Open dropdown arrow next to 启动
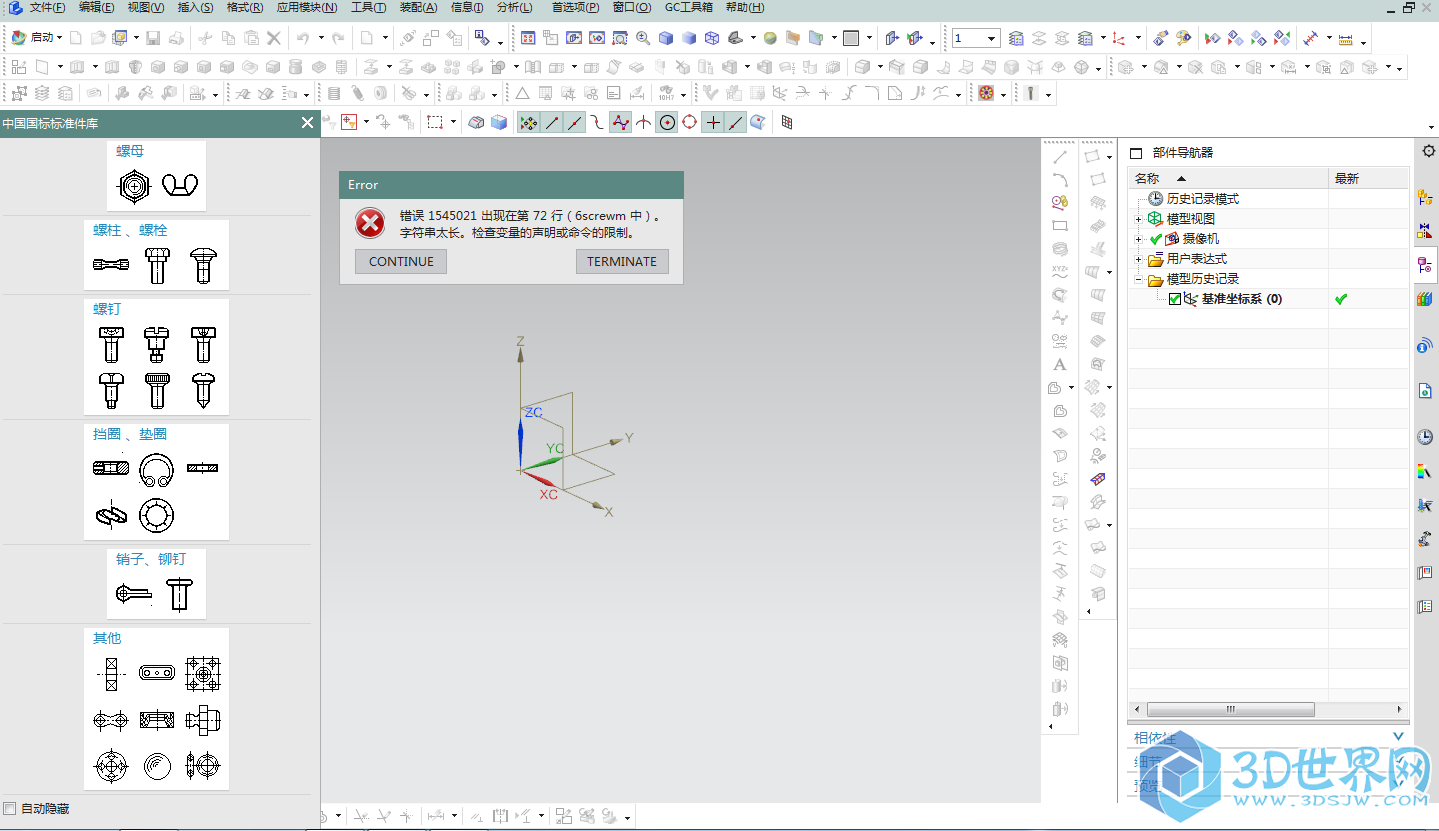 (x=59, y=38)
